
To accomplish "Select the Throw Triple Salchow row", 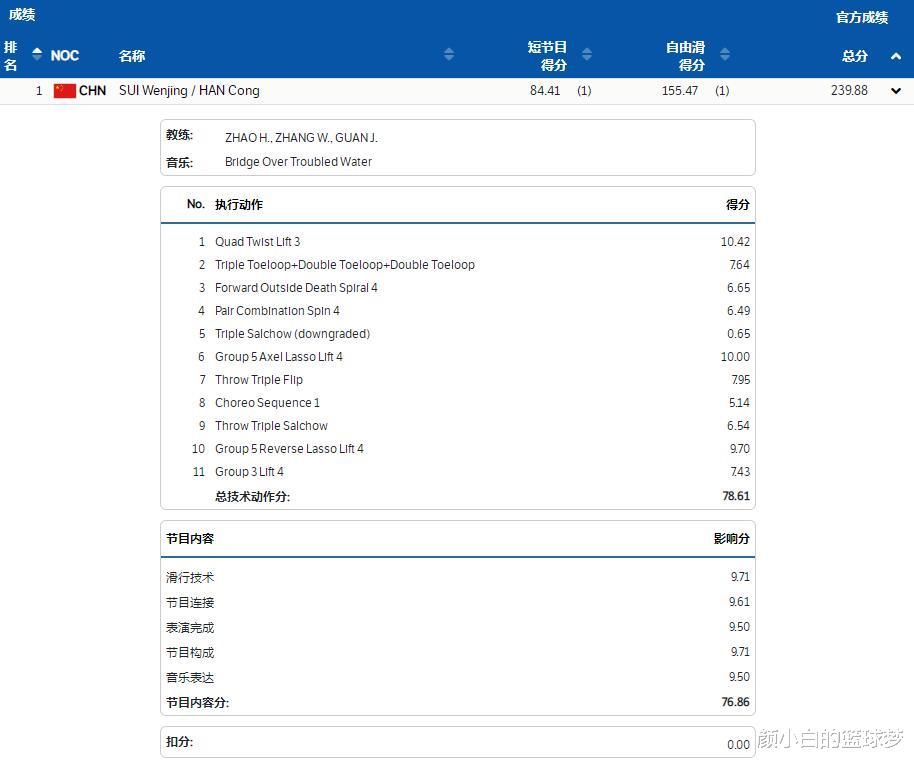I will [x=458, y=426].
